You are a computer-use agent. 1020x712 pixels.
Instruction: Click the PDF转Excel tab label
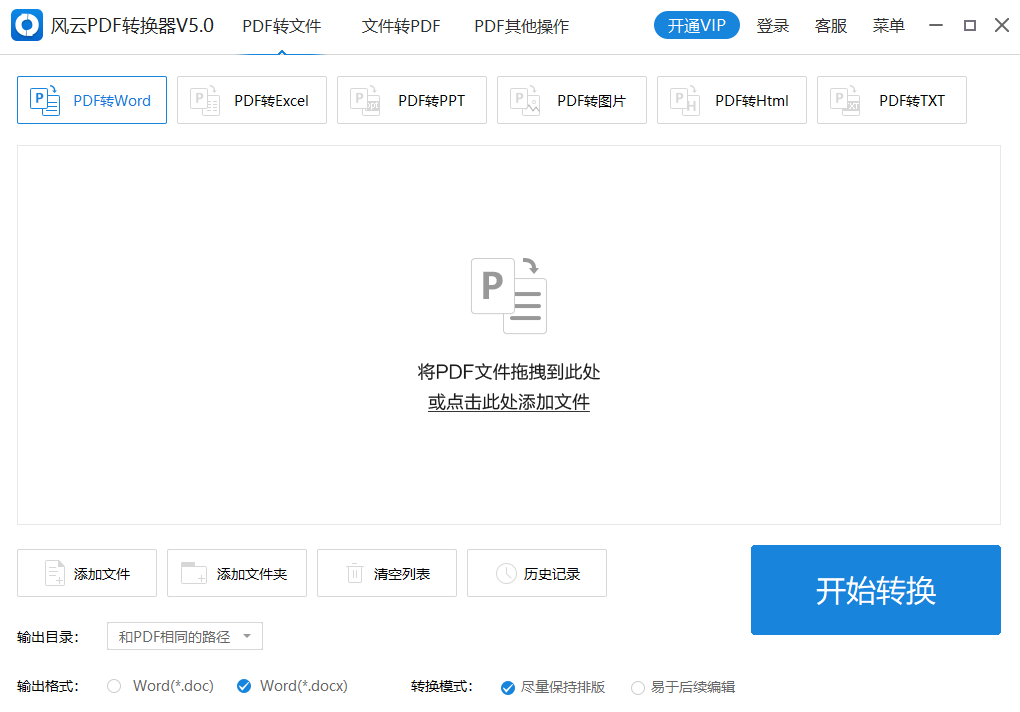coord(271,101)
